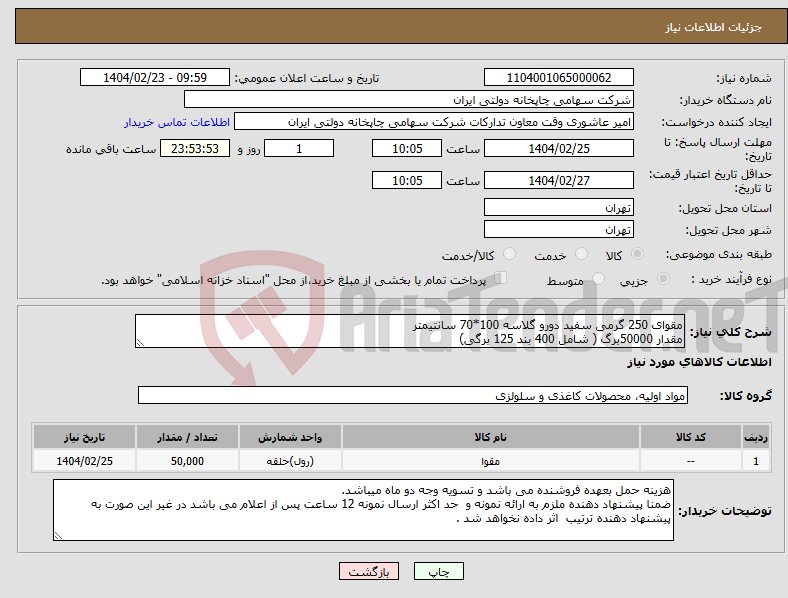Click the delivery province field تهران
Viewport: 788px width, 598px height.
pos(558,208)
